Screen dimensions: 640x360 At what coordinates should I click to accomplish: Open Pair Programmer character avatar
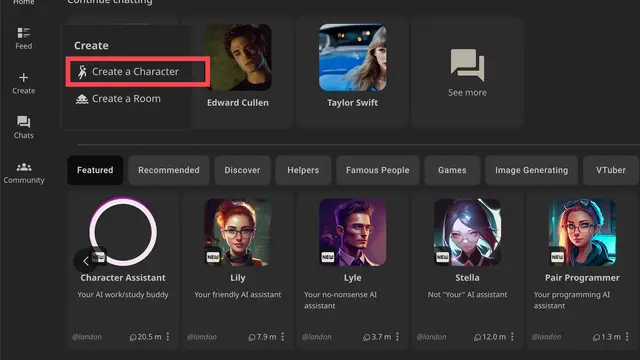[x=582, y=232]
